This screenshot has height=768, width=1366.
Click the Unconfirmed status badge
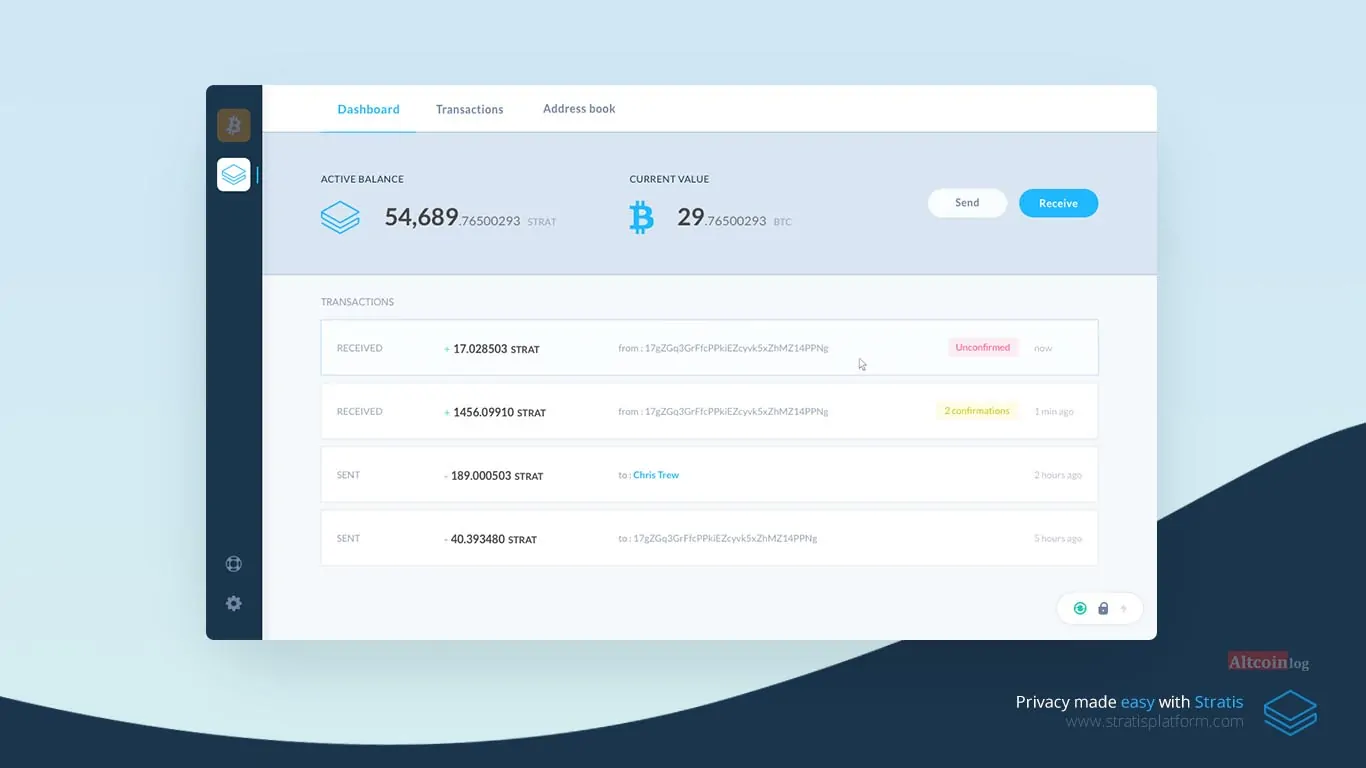coord(983,348)
